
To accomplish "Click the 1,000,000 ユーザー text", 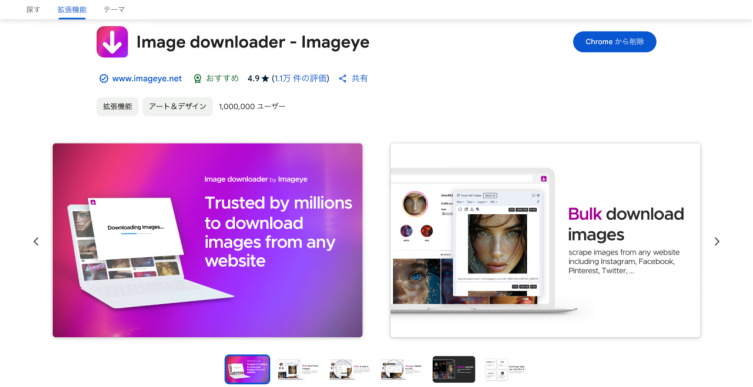I will coord(252,107).
